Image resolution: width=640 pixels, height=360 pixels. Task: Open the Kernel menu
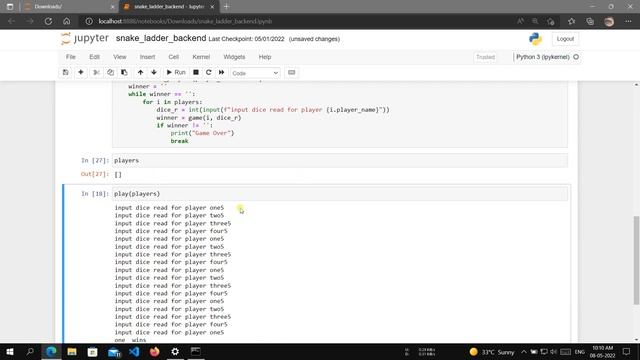tap(201, 57)
